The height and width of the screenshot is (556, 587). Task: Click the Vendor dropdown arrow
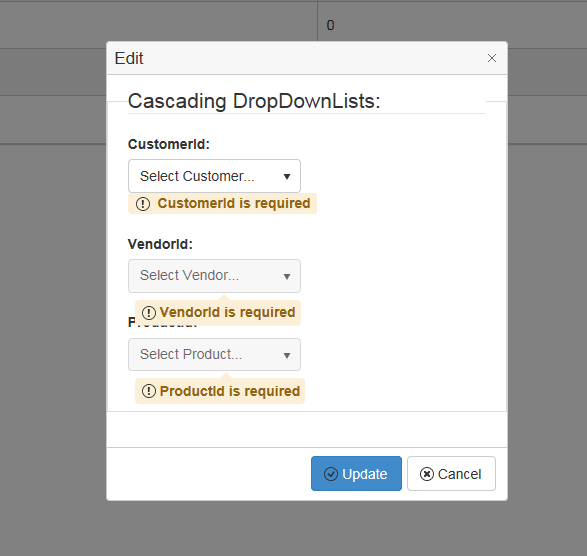tap(287, 276)
